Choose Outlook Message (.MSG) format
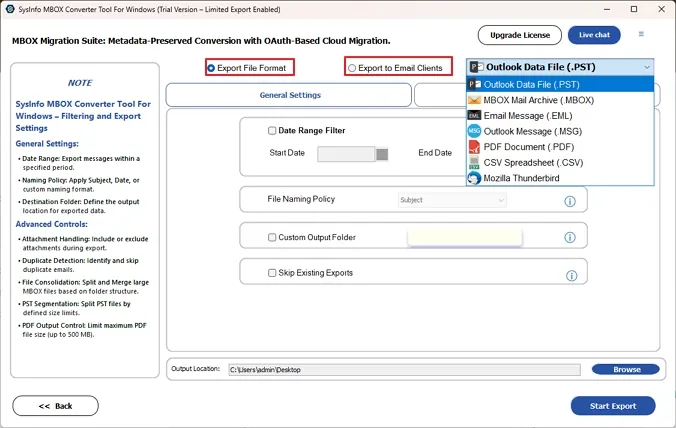Screen dimensions: 676x428 560,131
